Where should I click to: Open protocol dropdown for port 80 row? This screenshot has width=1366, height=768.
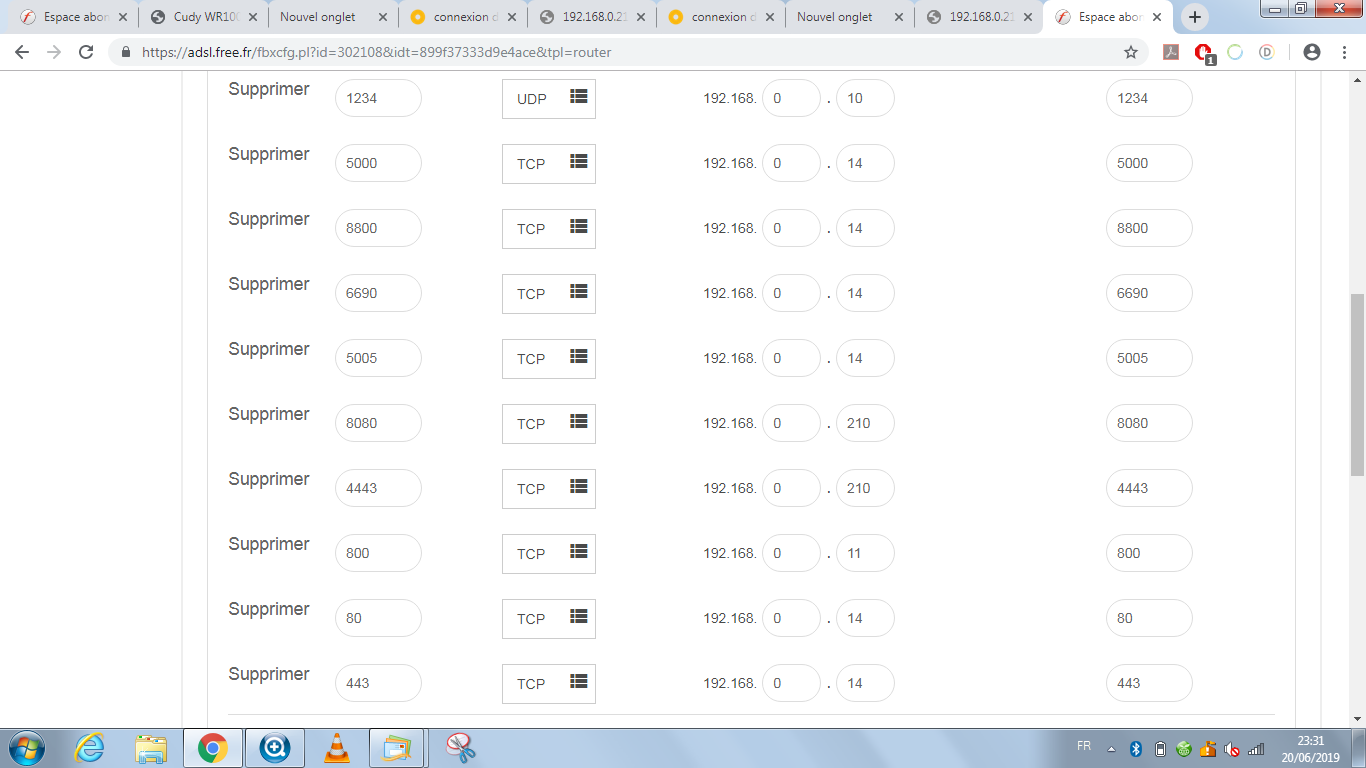549,618
